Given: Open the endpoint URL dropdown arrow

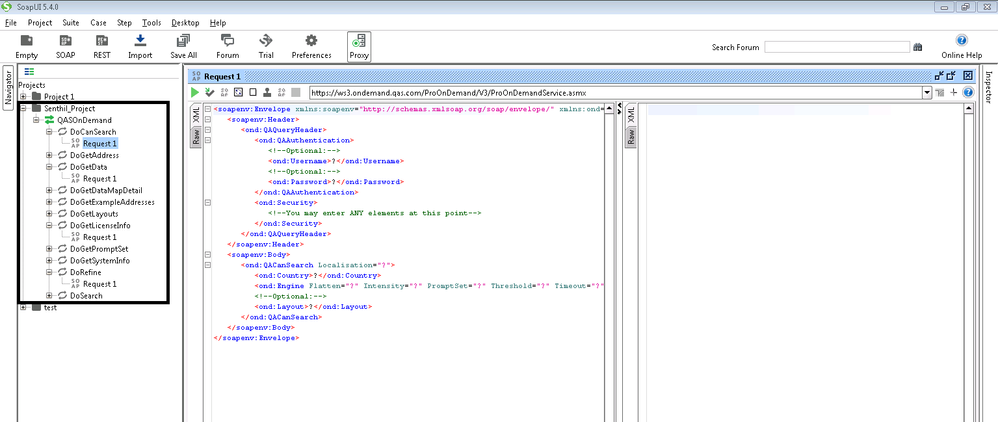Looking at the screenshot, I should tap(927, 93).
